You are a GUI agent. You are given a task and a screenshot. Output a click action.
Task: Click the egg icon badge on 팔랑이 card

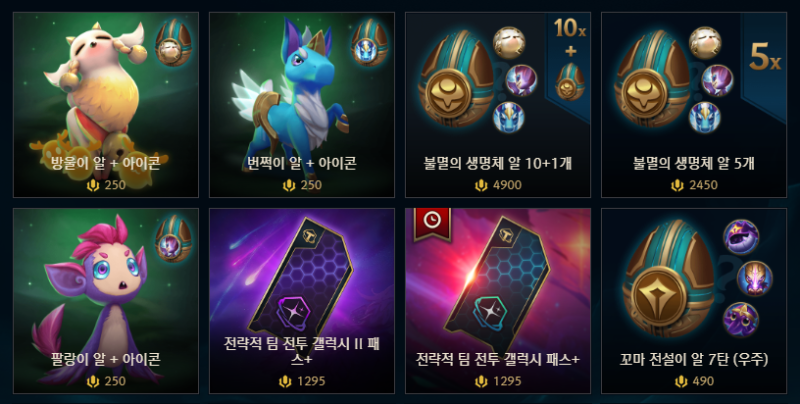point(173,239)
